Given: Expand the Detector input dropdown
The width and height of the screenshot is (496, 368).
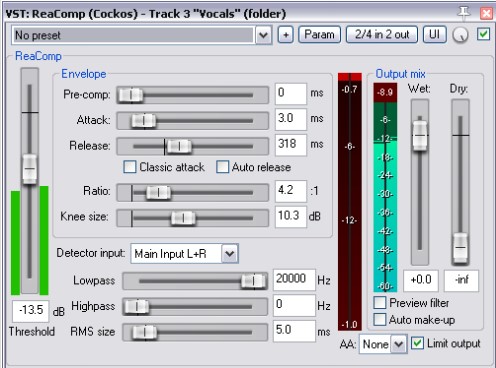Looking at the screenshot, I should coord(230,254).
